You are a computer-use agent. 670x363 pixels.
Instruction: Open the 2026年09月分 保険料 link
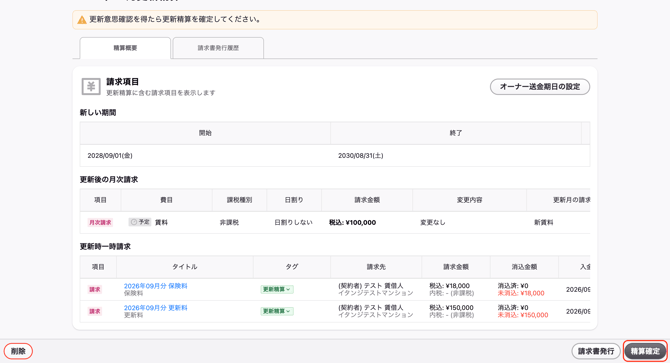(156, 286)
